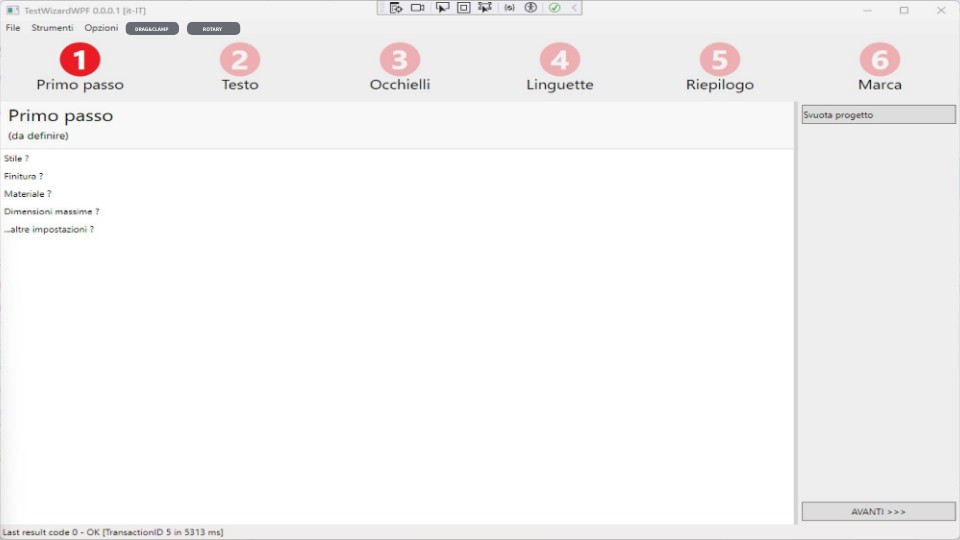Toggle the display layout adorners icon
This screenshot has width=960, height=540.
(x=464, y=8)
